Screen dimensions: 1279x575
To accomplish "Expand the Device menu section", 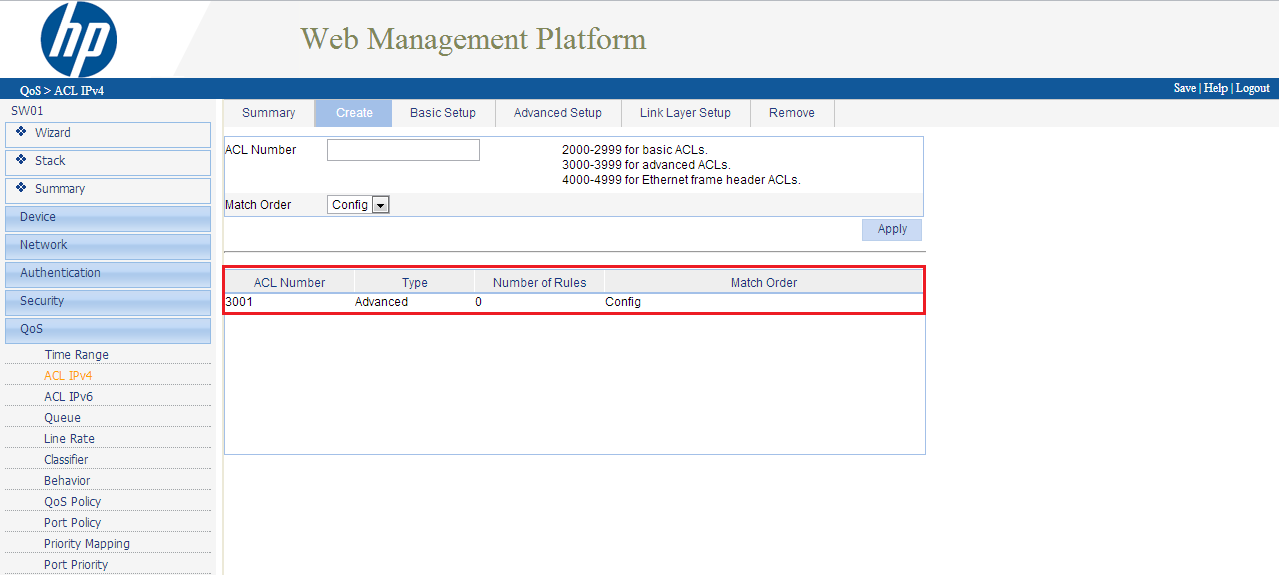I will (x=108, y=217).
